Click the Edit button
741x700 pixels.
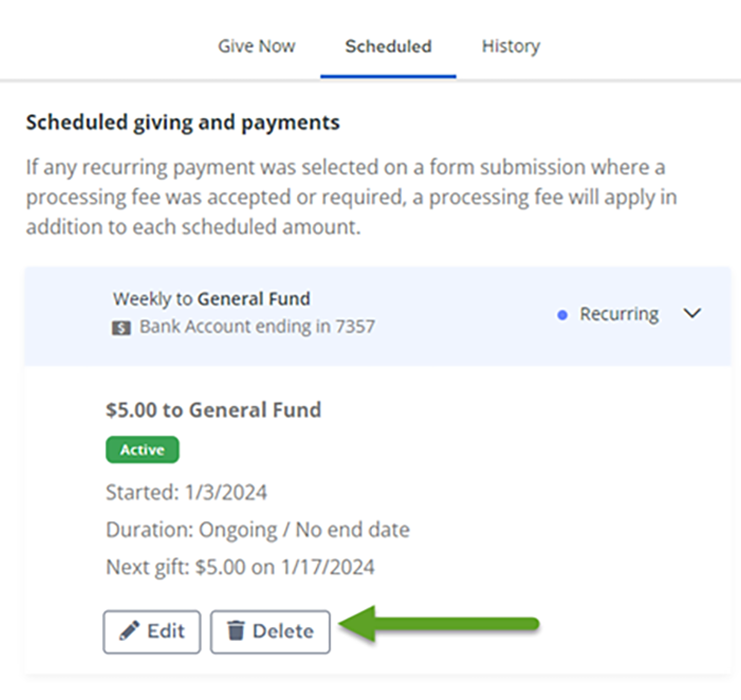152,632
